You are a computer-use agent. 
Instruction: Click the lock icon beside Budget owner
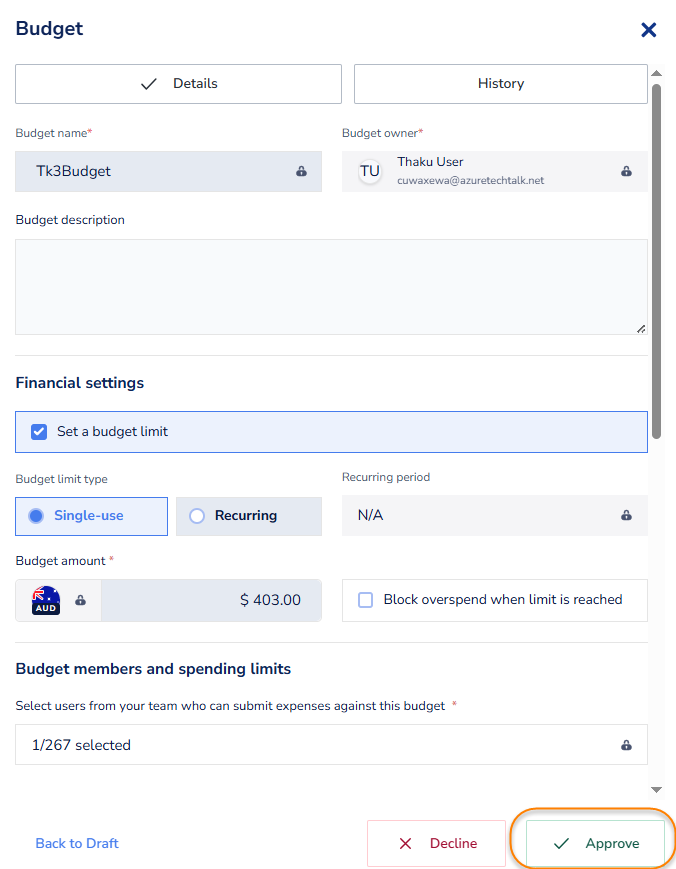(x=626, y=171)
